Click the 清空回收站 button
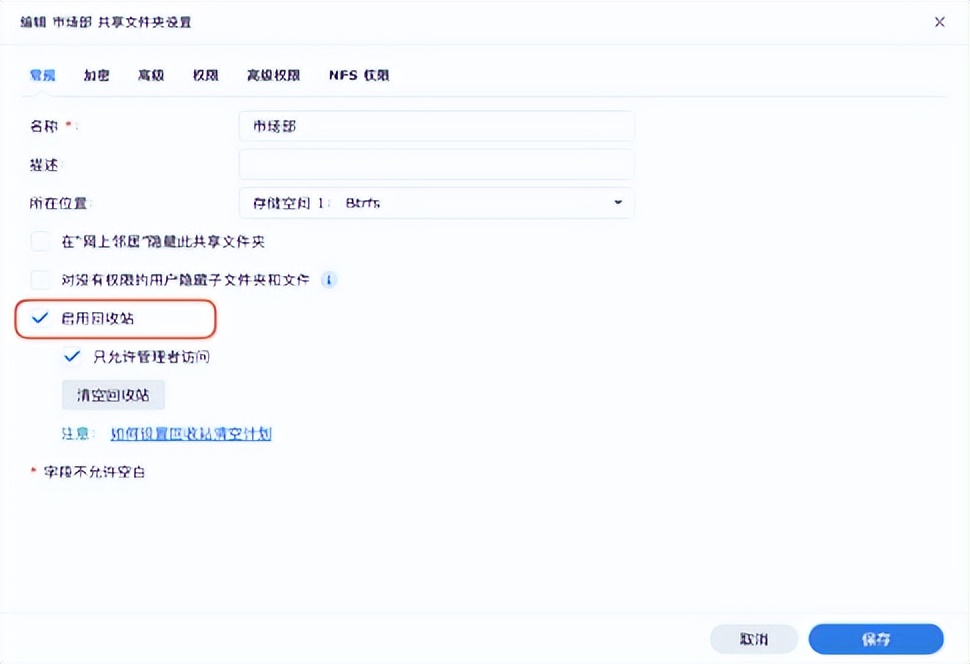Viewport: 970px width, 664px height. pos(112,394)
